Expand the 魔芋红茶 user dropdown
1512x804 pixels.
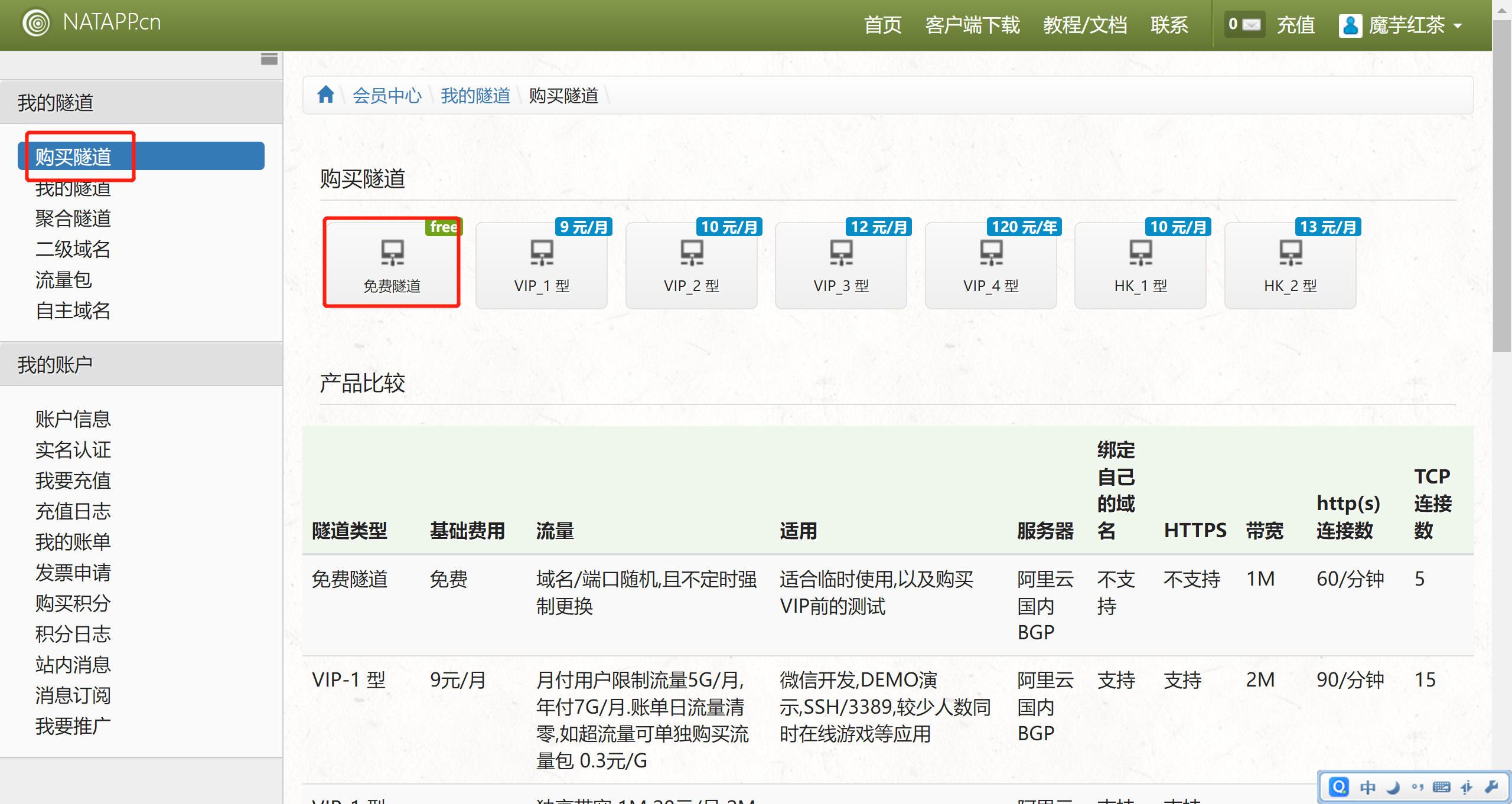tap(1415, 25)
